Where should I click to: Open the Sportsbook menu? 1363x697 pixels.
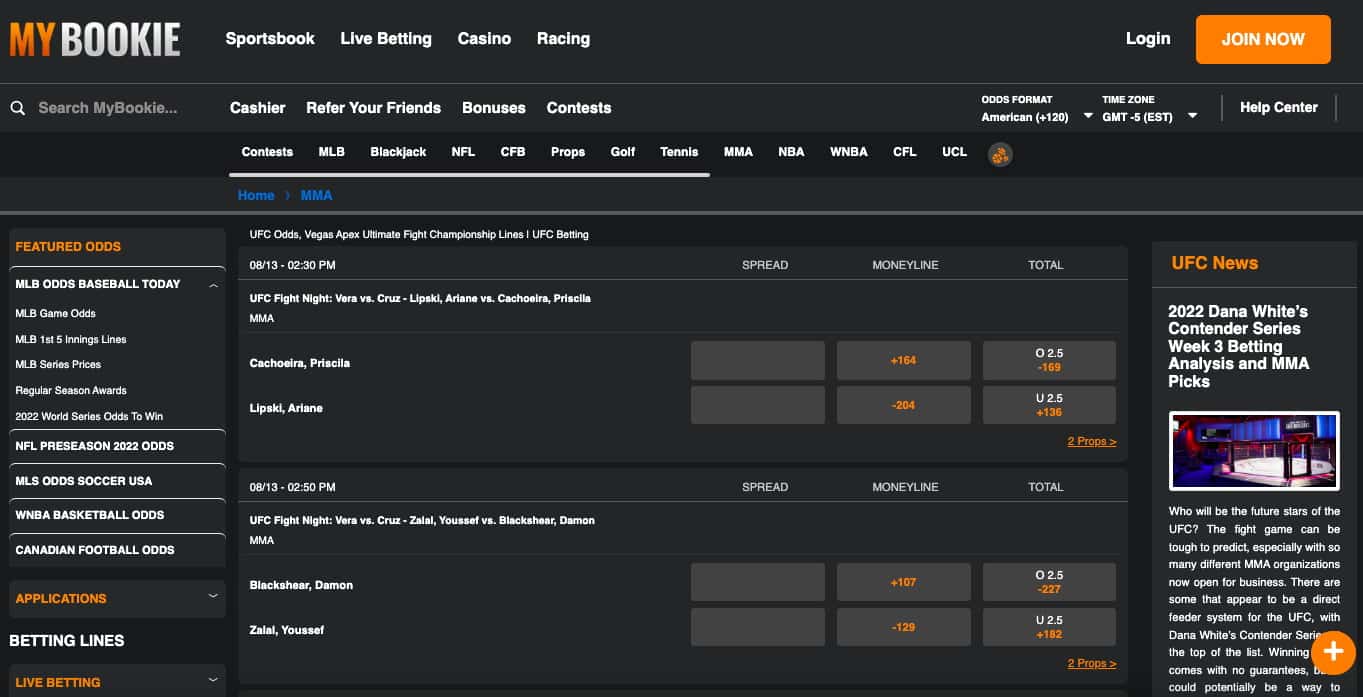[270, 39]
